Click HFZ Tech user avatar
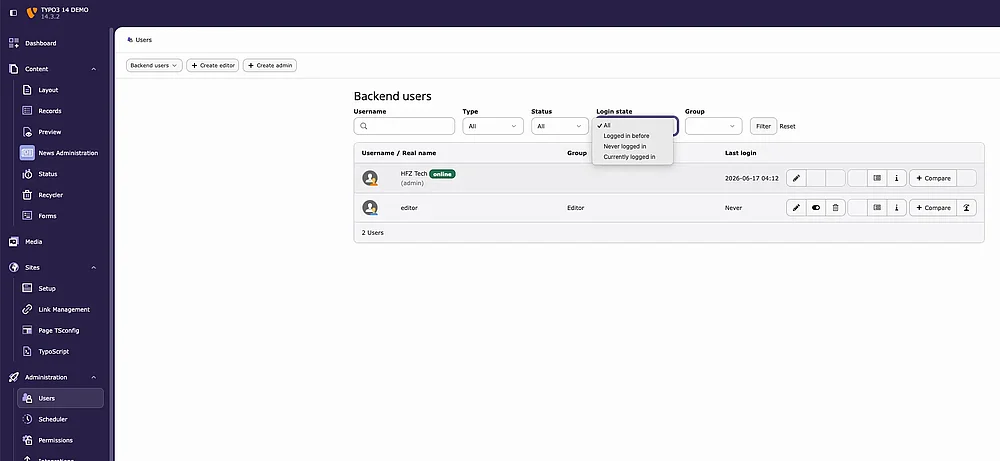 tap(370, 178)
